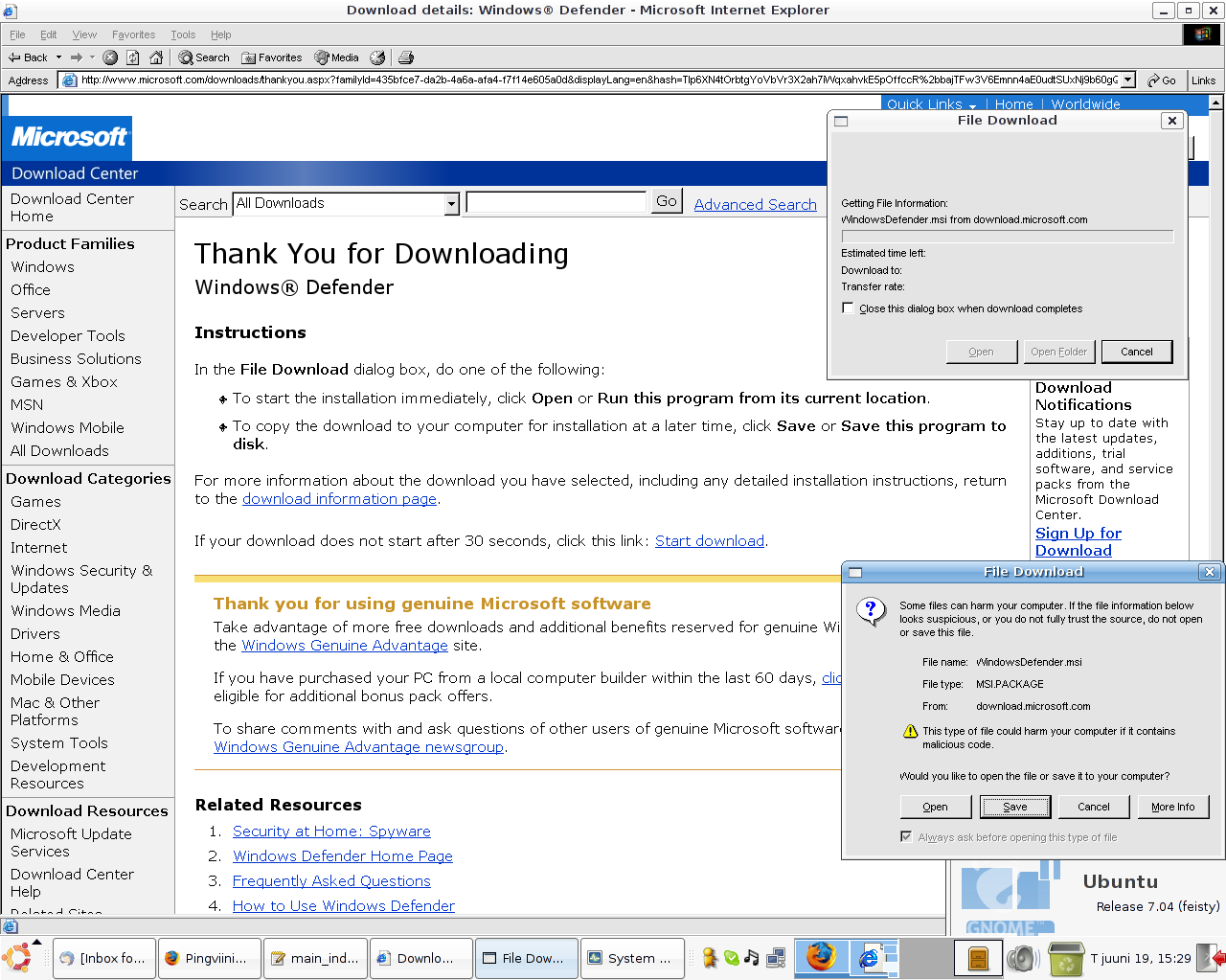The width and height of the screenshot is (1226, 980).
Task: Click the search text input field
Action: 556,202
